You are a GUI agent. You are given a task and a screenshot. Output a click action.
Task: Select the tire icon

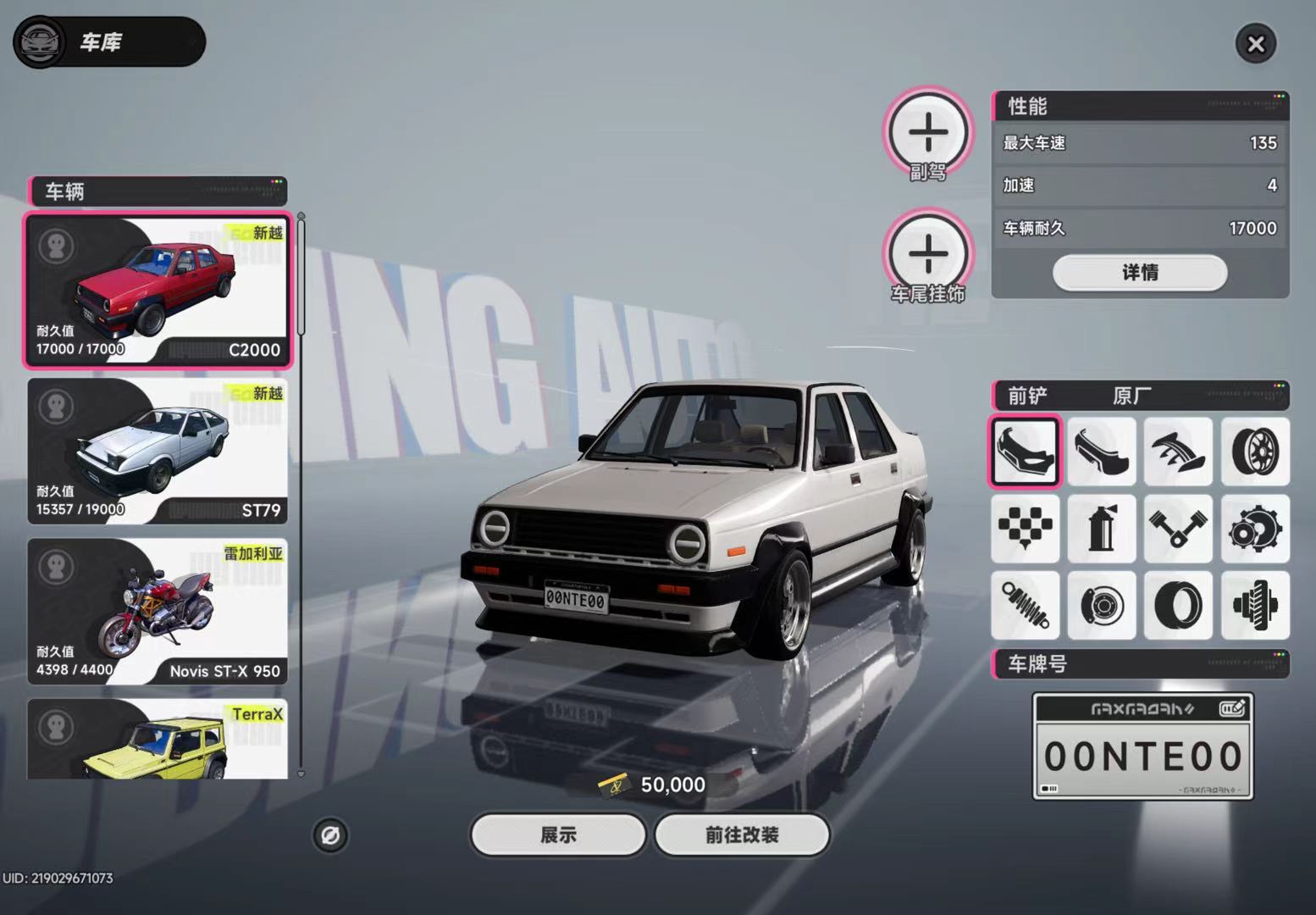1178,605
